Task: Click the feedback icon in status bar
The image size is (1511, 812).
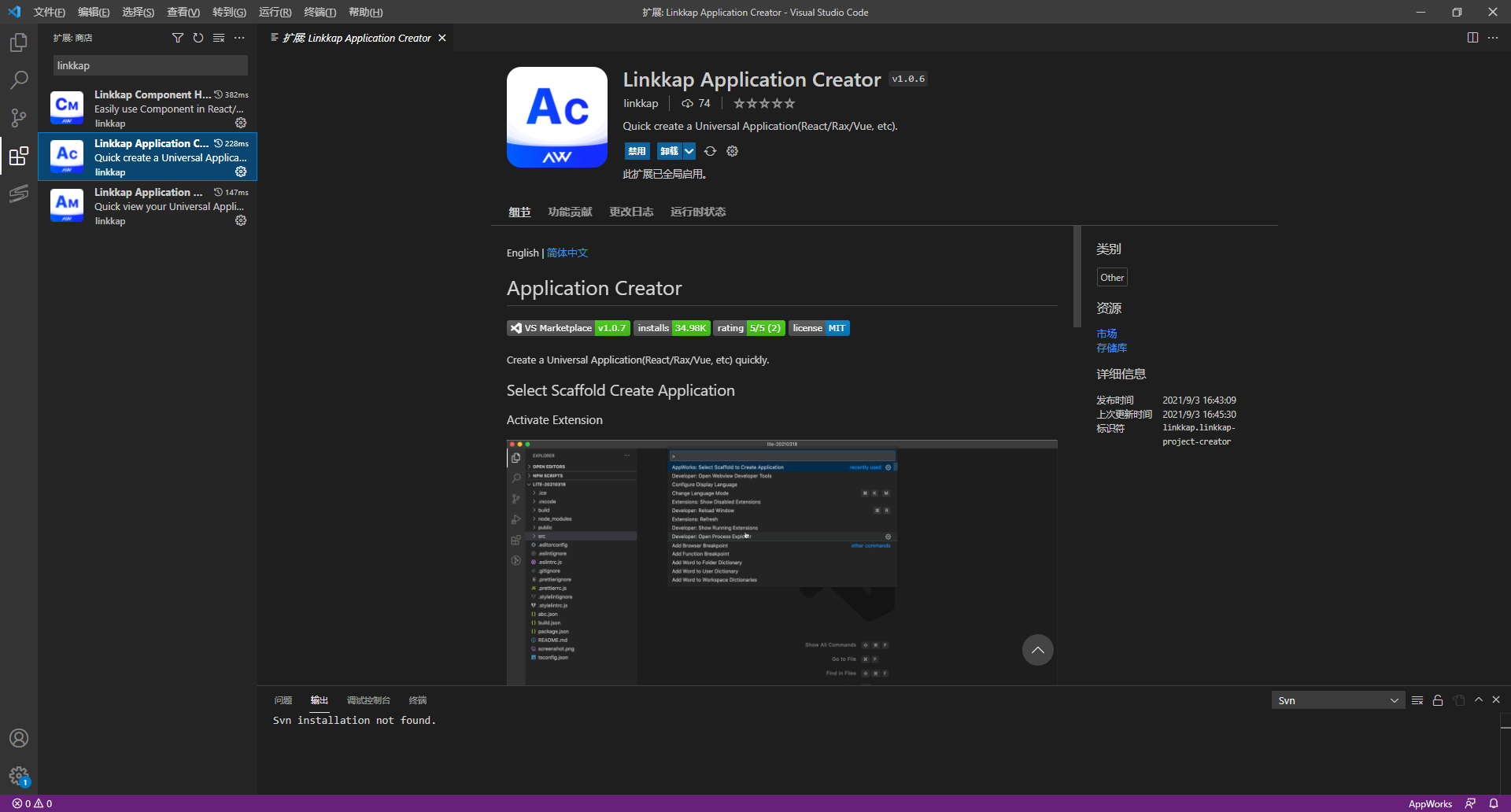Action: tap(1470, 803)
